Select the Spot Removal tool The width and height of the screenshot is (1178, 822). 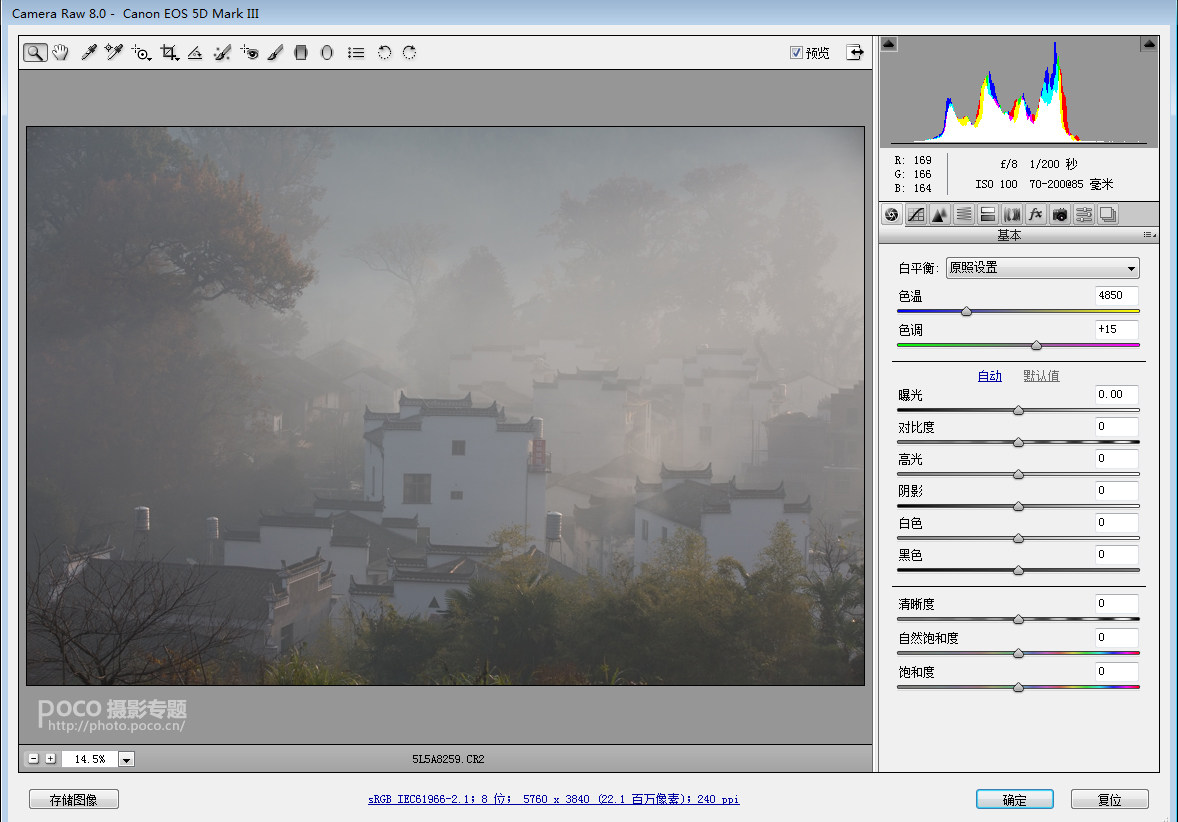(x=222, y=53)
